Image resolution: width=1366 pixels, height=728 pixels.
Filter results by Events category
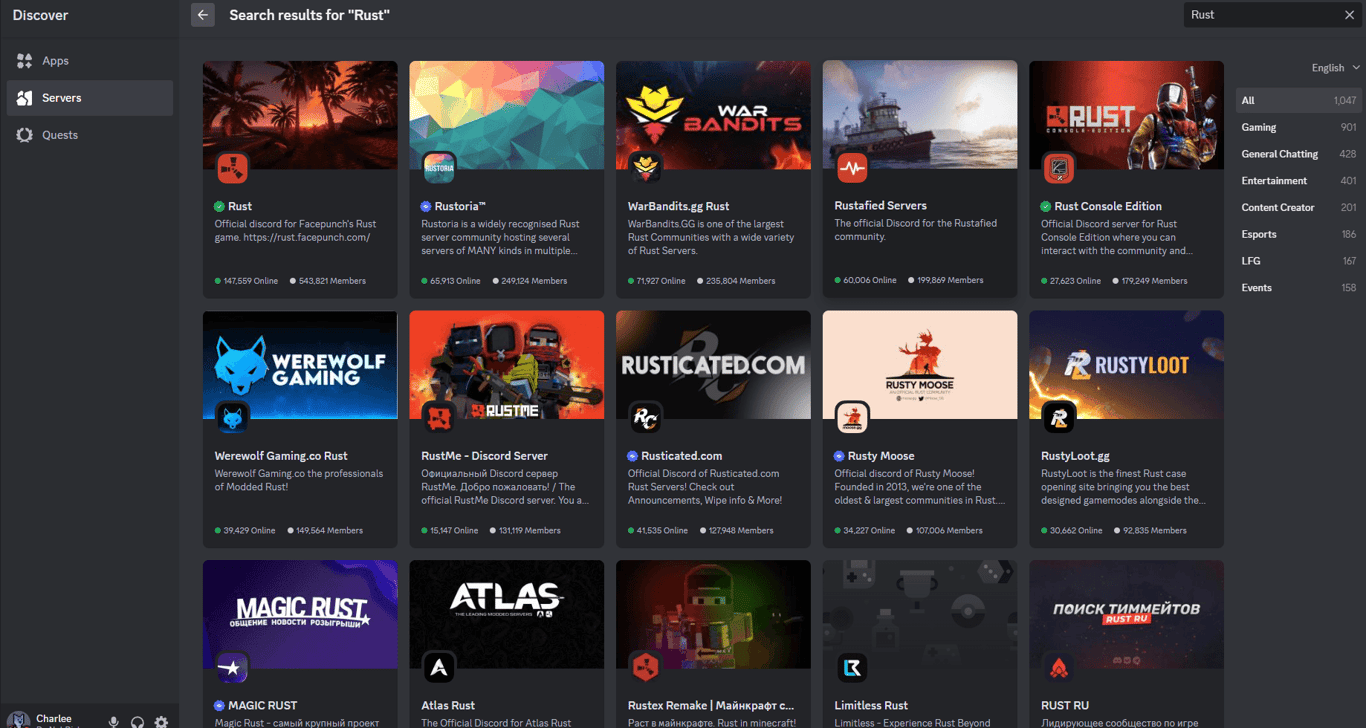tap(1298, 288)
